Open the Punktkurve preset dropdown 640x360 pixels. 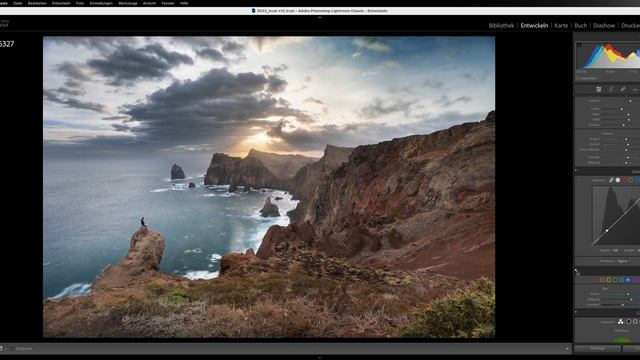coord(624,261)
